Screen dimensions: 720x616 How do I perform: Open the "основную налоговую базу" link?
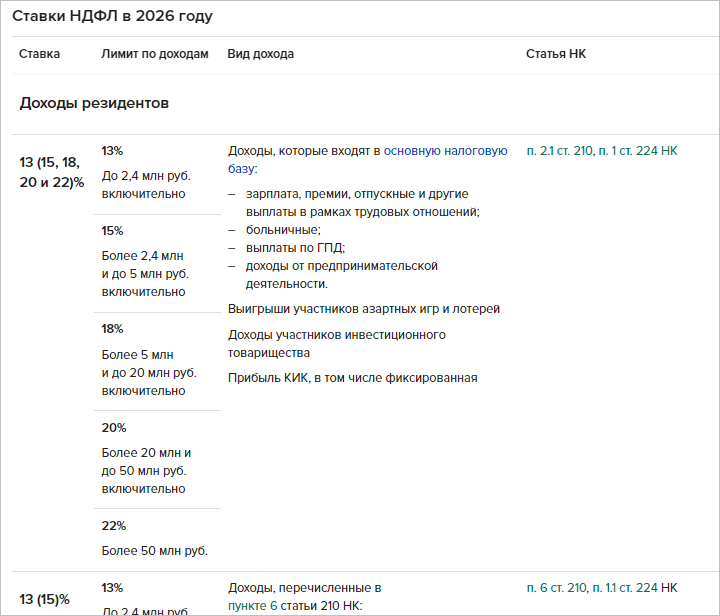point(446,151)
